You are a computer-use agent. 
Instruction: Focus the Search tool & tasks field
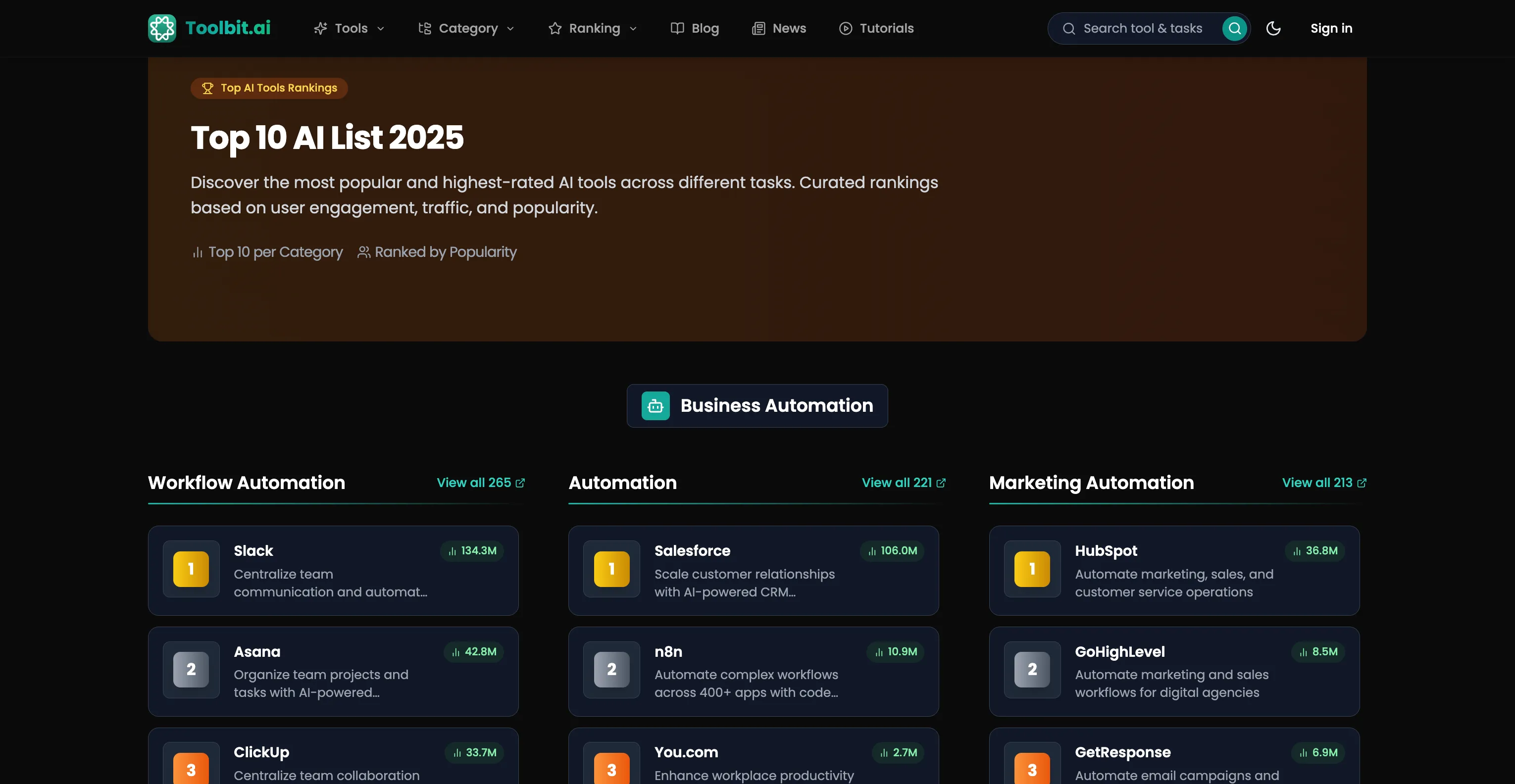1142,28
